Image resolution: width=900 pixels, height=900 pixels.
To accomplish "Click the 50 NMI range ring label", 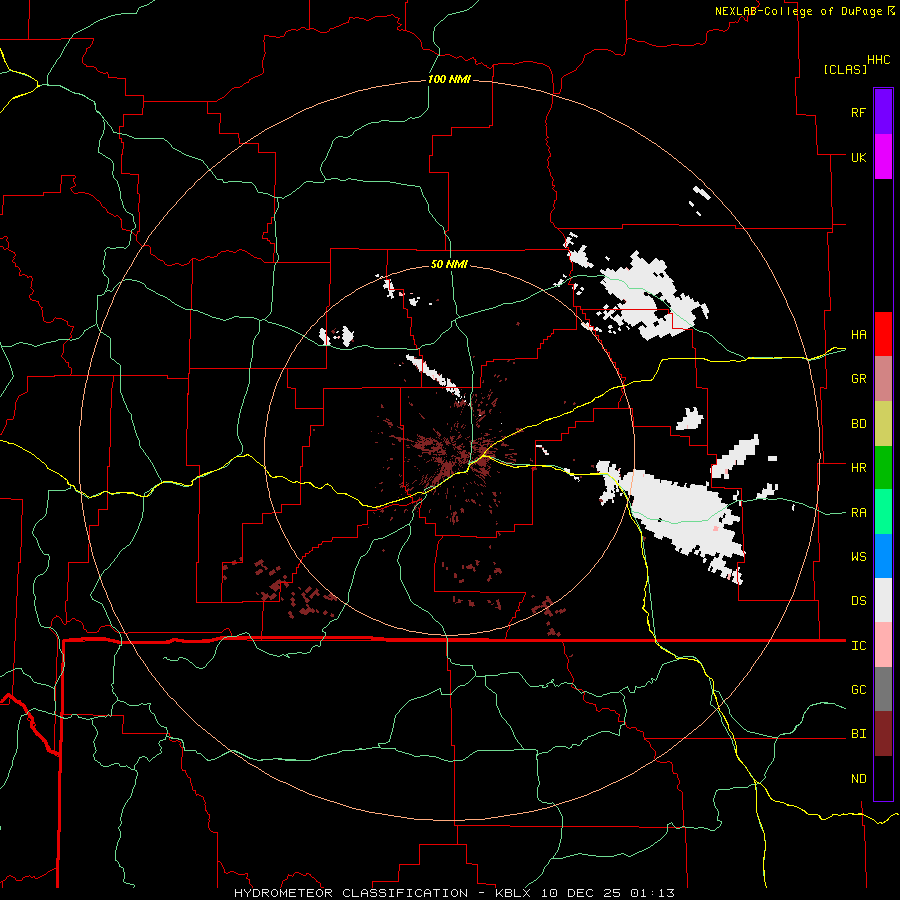I will 449,264.
